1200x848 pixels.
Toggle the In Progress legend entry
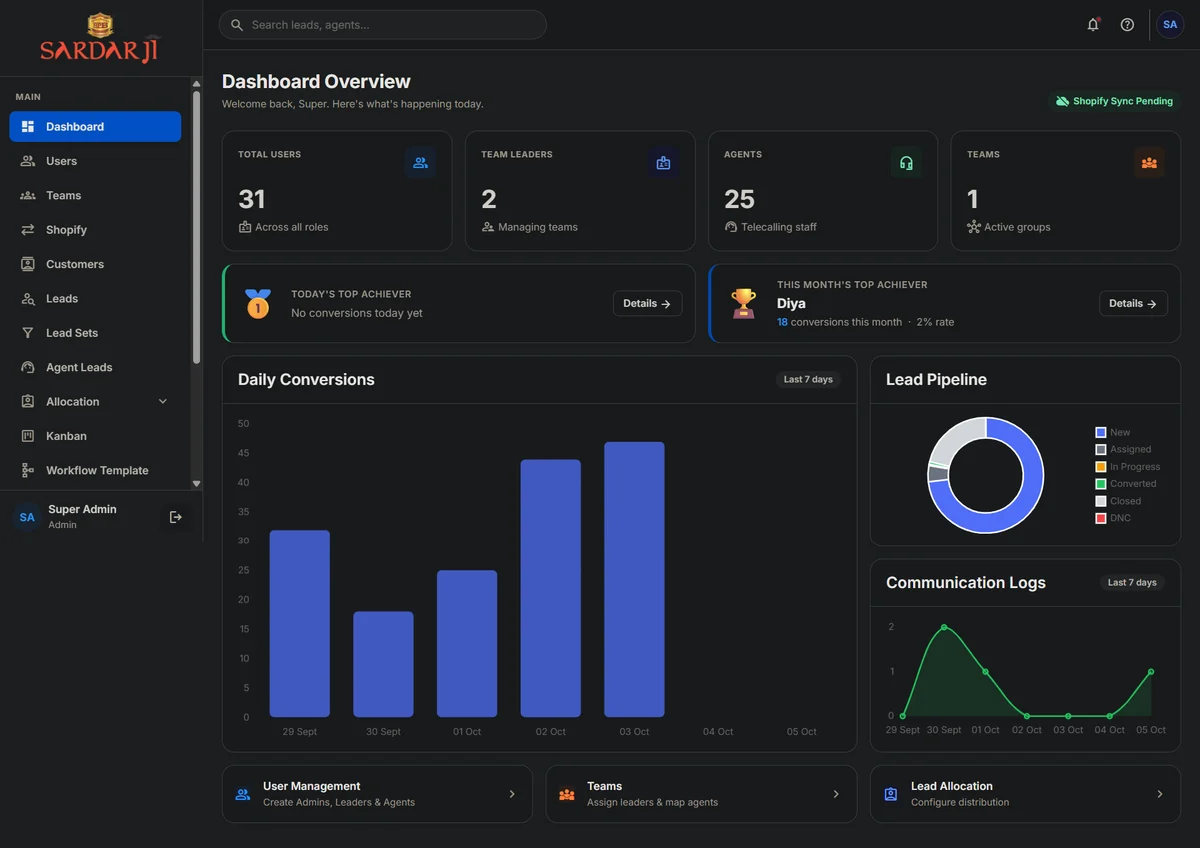[x=1128, y=466]
